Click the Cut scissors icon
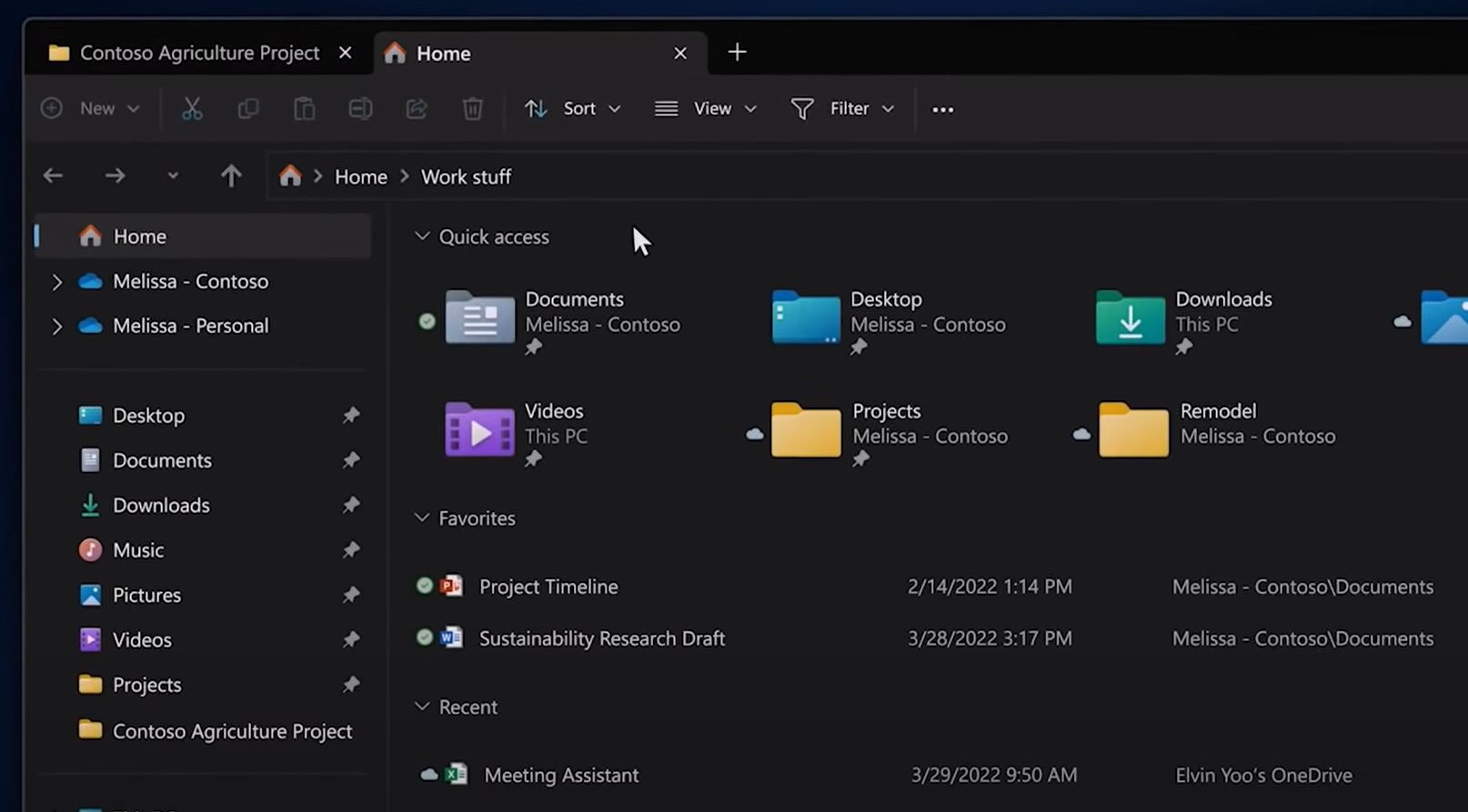Screen dimensions: 1468x812 point(192,109)
